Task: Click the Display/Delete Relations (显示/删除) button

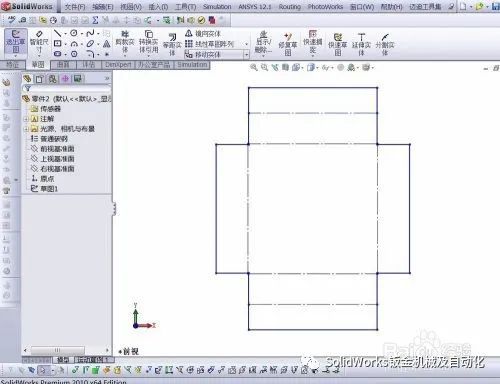Action: [x=263, y=42]
